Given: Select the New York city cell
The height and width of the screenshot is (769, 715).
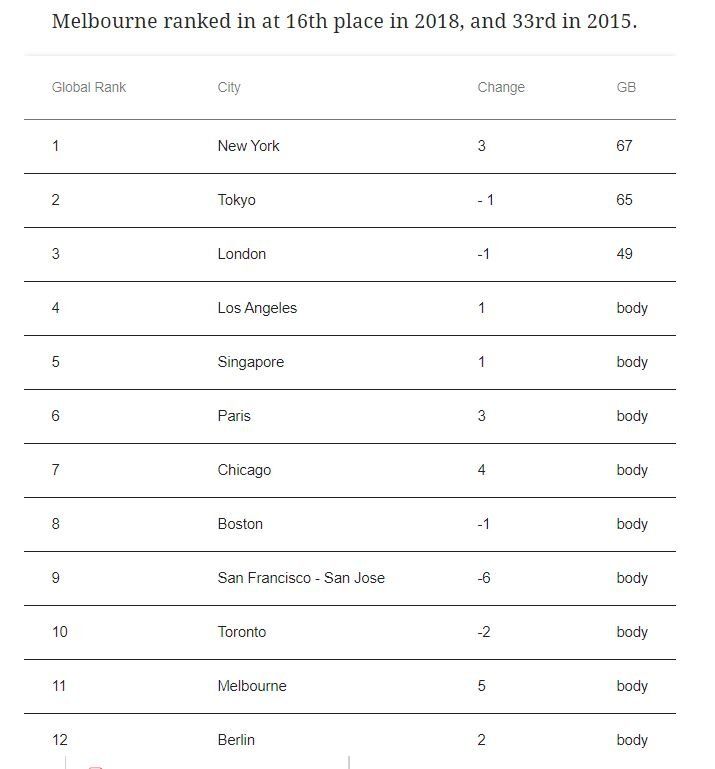Looking at the screenshot, I should [249, 146].
